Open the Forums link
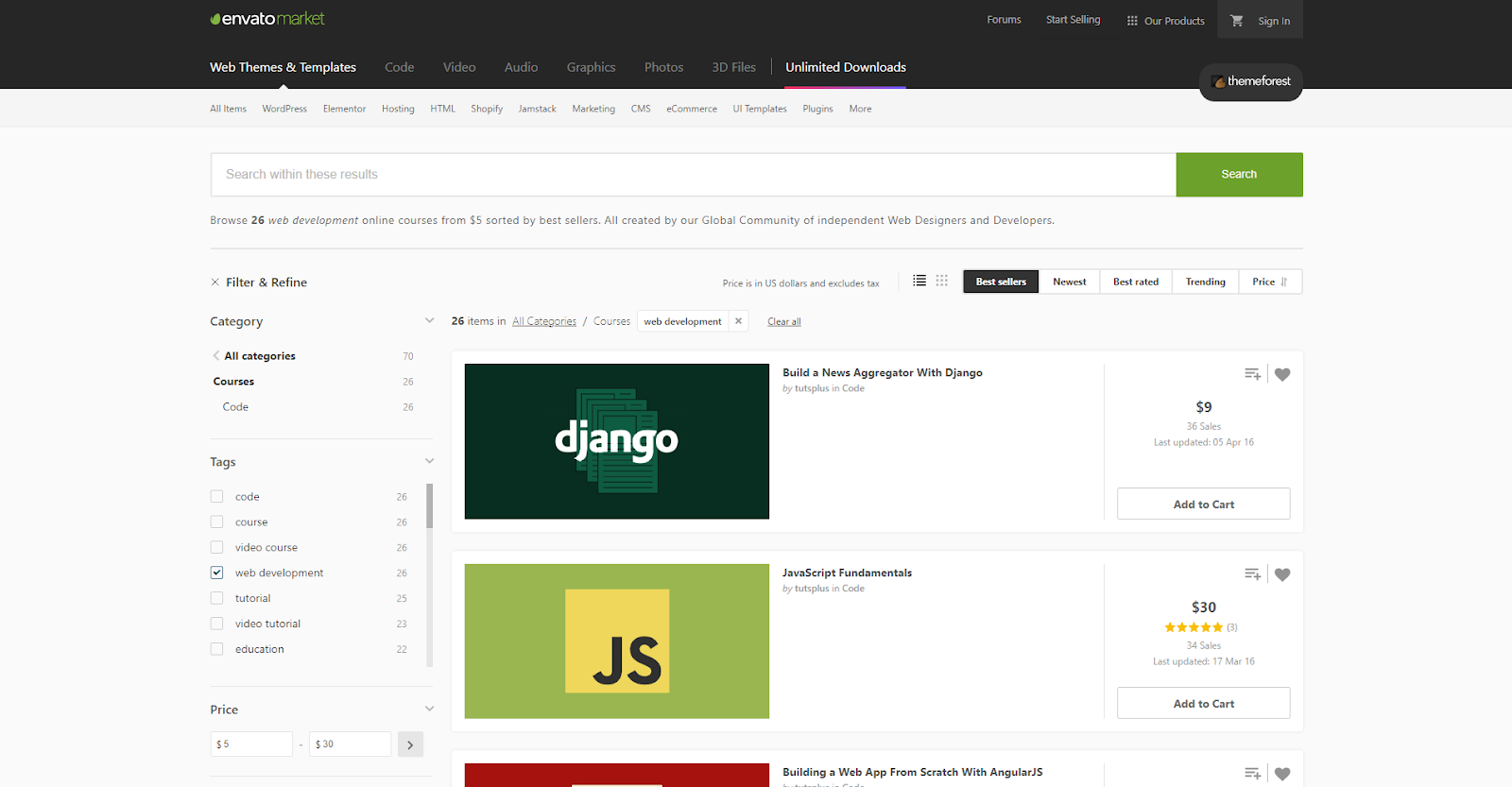The width and height of the screenshot is (1512, 787). (x=1004, y=20)
